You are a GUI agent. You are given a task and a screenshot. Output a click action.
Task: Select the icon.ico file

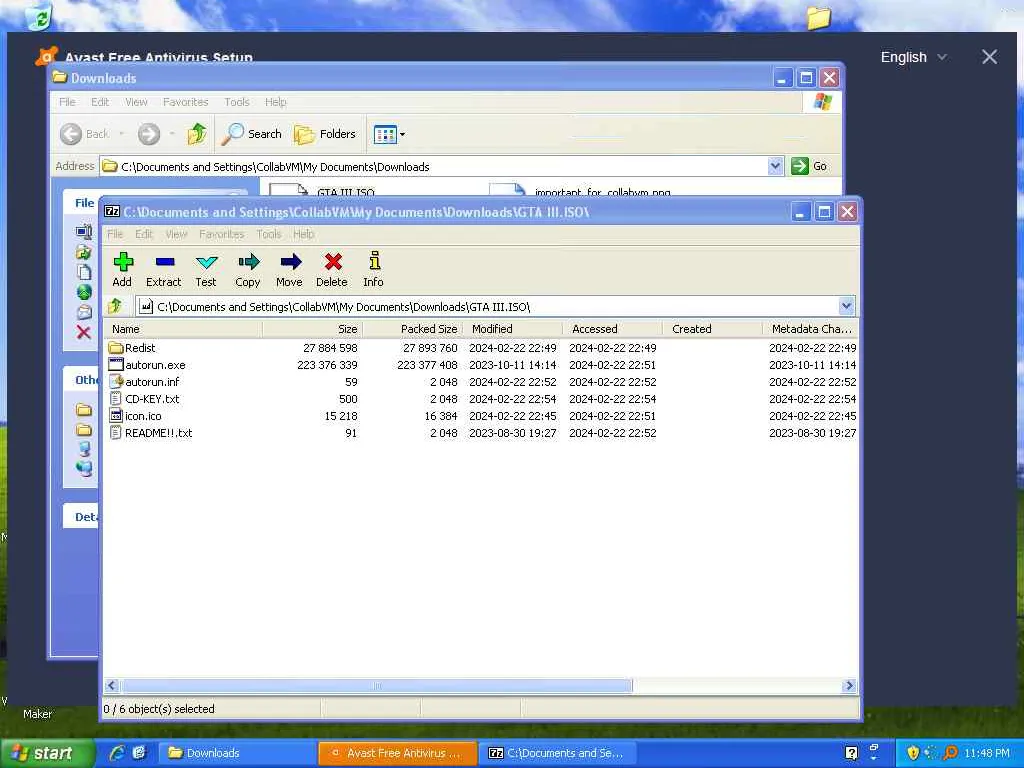coord(481,416)
